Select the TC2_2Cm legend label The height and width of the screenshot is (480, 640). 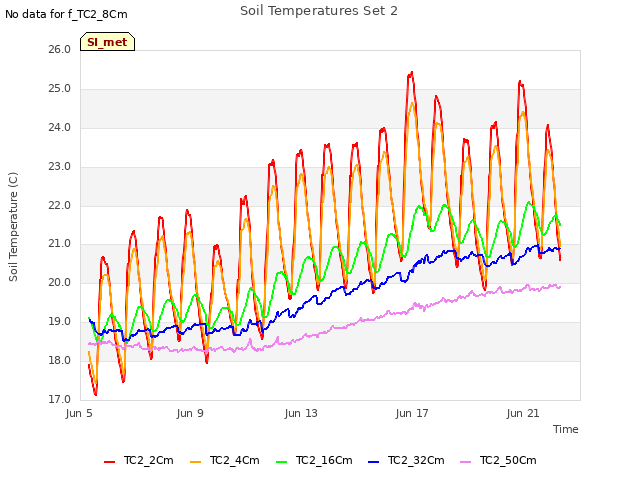[x=149, y=460]
